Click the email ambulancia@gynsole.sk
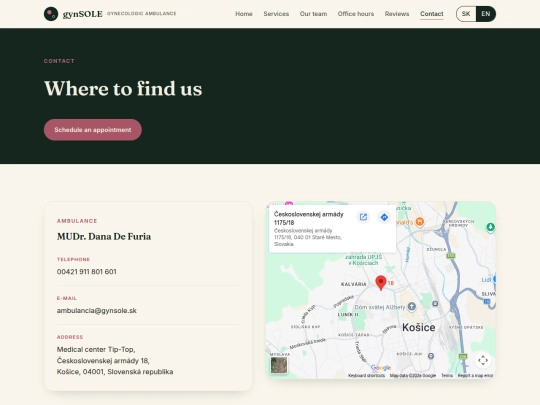The image size is (540, 405). click(x=97, y=311)
